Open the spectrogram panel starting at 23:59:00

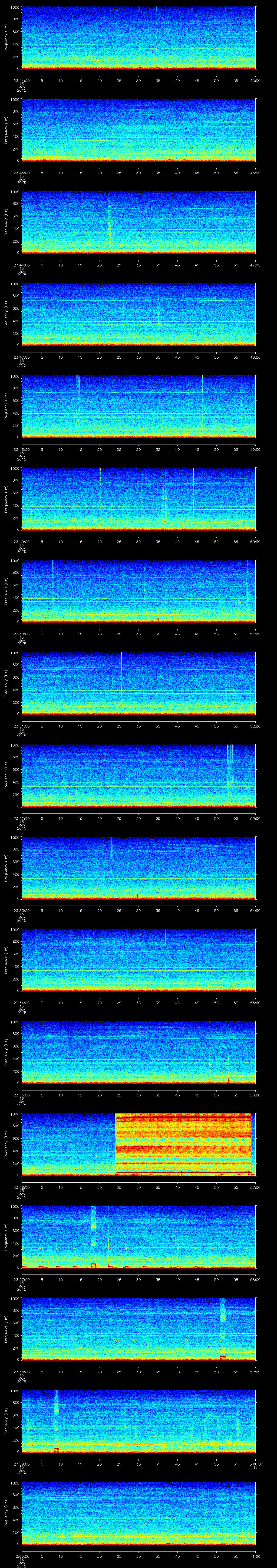pyautogui.click(x=138, y=1421)
